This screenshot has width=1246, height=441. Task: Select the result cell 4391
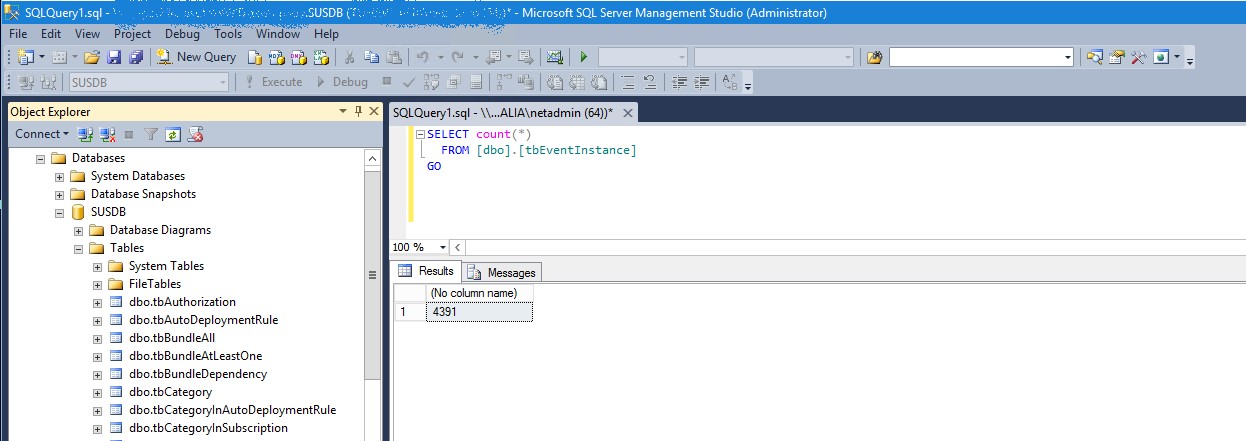[x=478, y=312]
